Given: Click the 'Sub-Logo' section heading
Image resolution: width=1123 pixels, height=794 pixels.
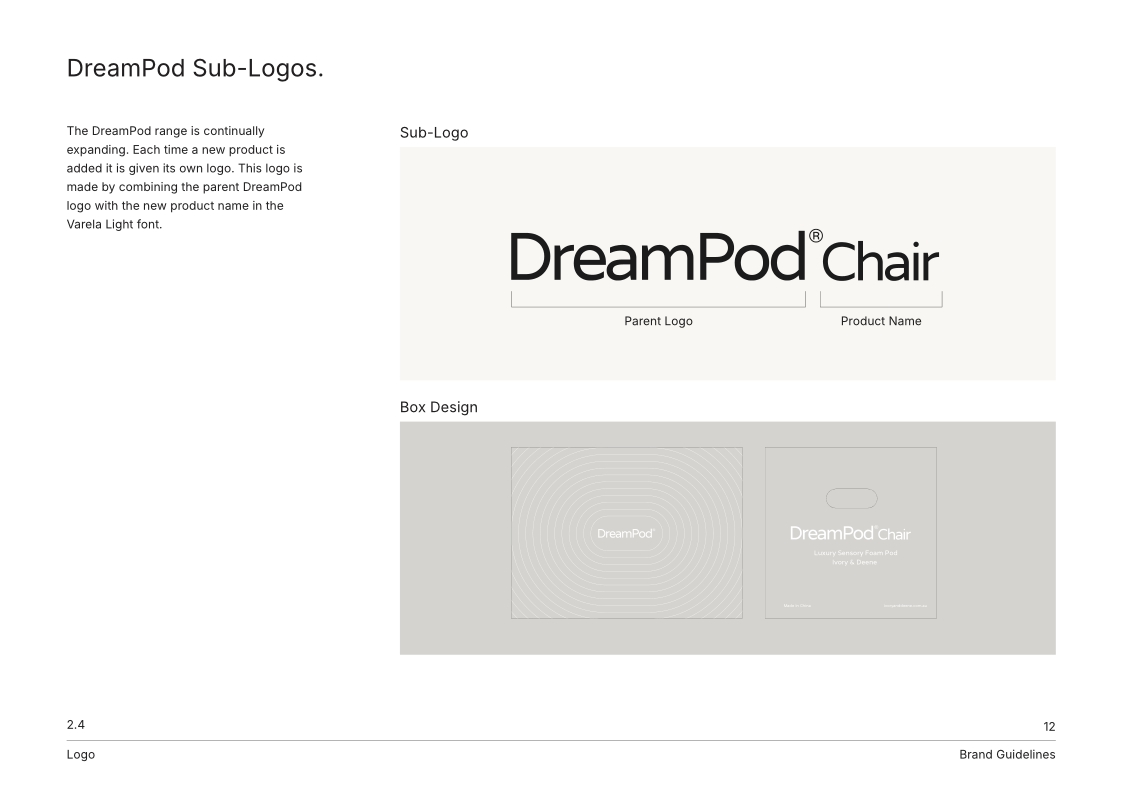Looking at the screenshot, I should (x=434, y=132).
